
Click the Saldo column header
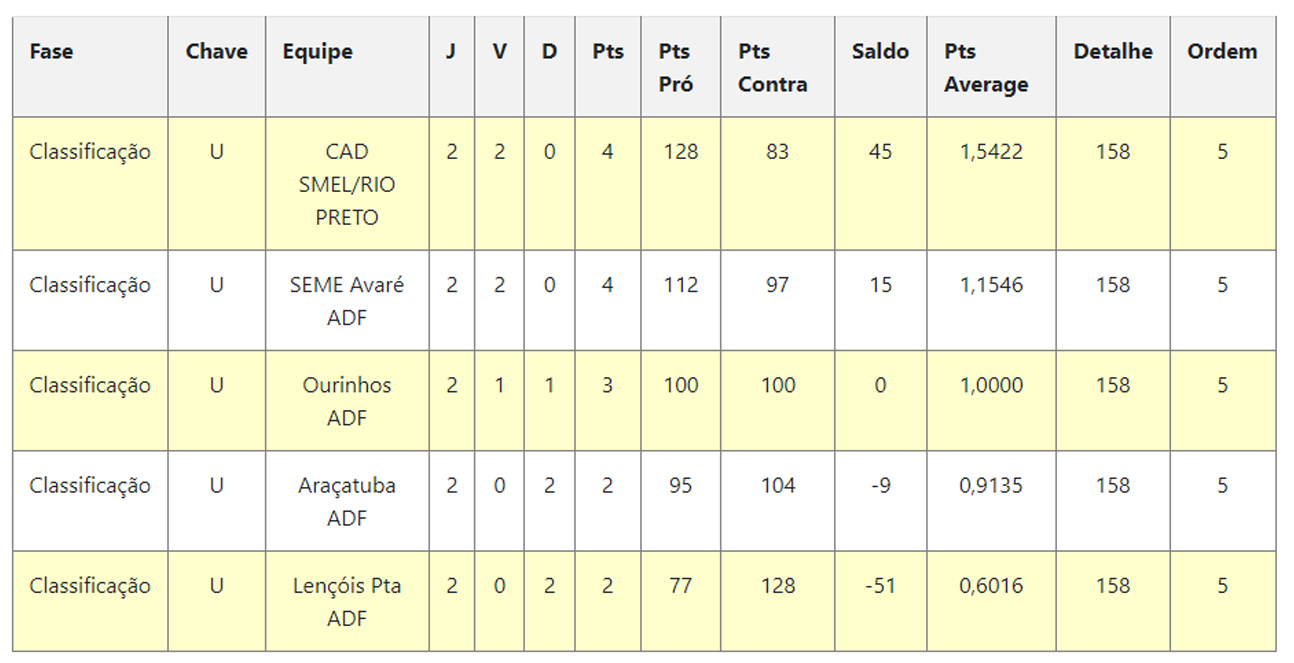[x=880, y=52]
